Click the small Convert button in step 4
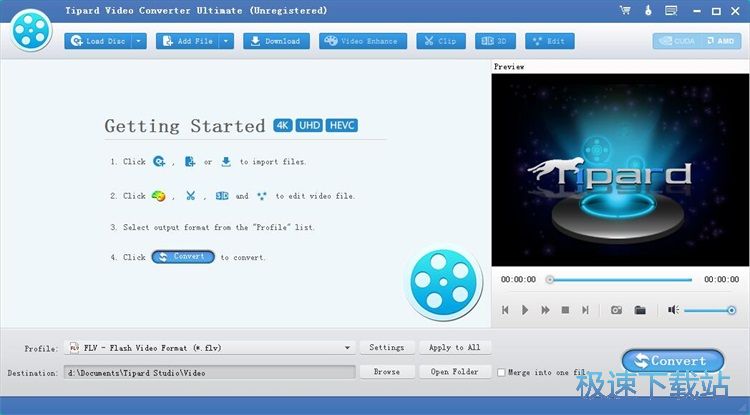This screenshot has height=415, width=750. 183,257
